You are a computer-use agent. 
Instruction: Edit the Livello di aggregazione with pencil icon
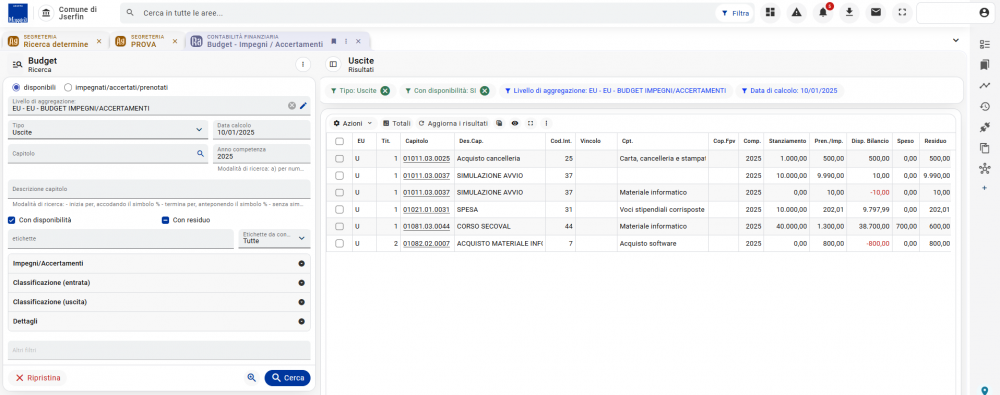[x=304, y=105]
